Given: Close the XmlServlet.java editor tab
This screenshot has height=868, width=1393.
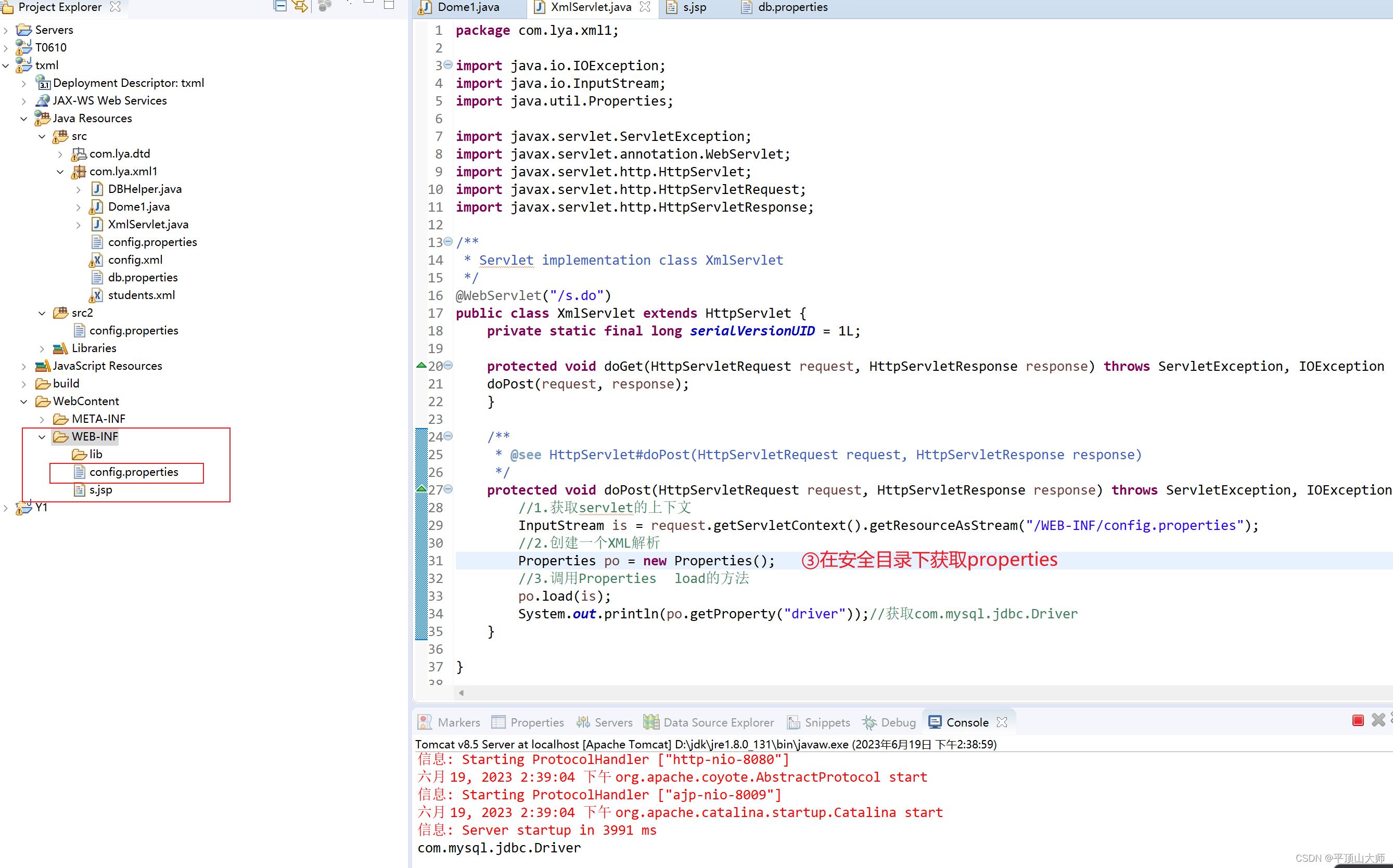Looking at the screenshot, I should [645, 7].
